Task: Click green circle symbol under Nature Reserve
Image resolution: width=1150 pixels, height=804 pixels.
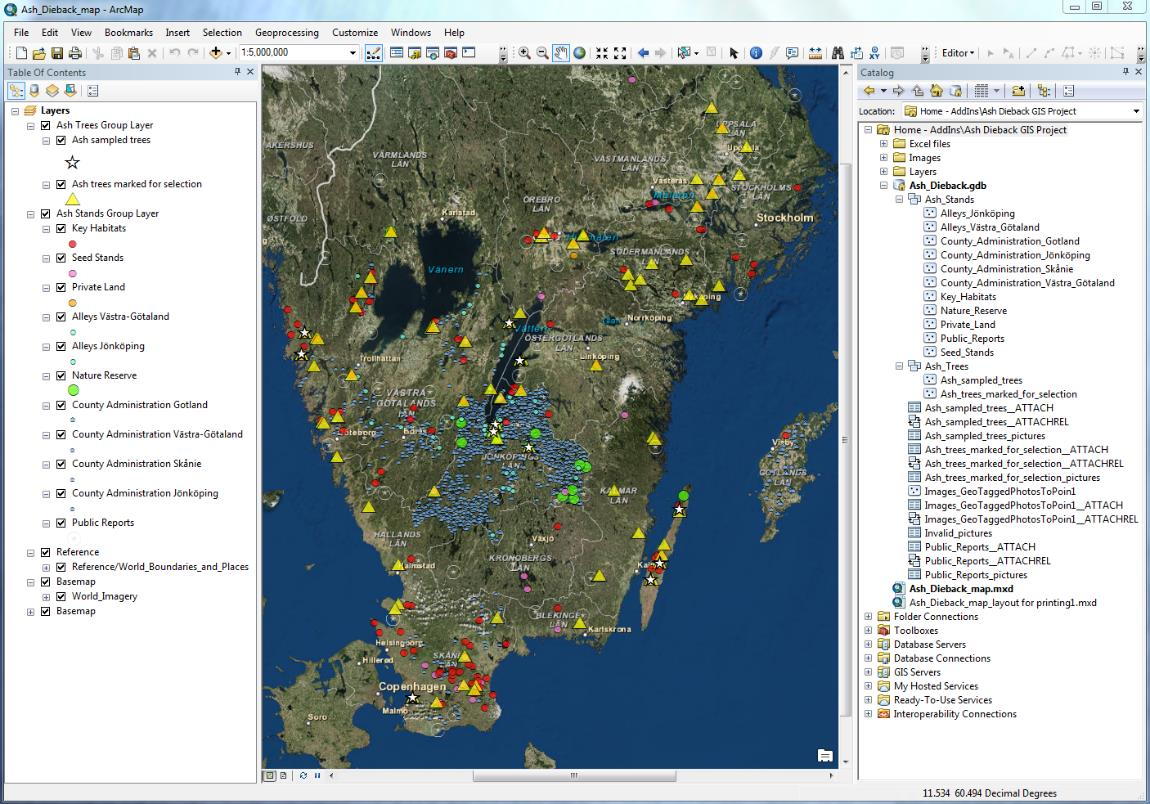Action: tap(73, 390)
